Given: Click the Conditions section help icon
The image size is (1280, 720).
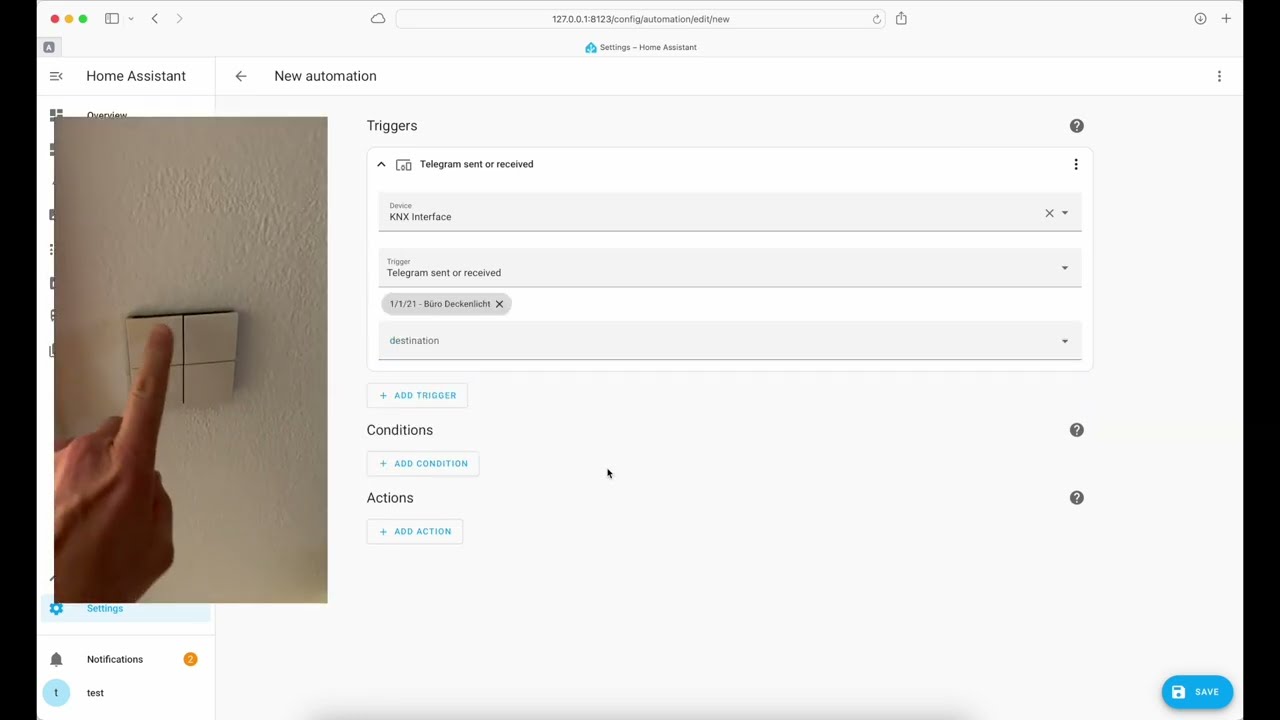Looking at the screenshot, I should [x=1076, y=429].
